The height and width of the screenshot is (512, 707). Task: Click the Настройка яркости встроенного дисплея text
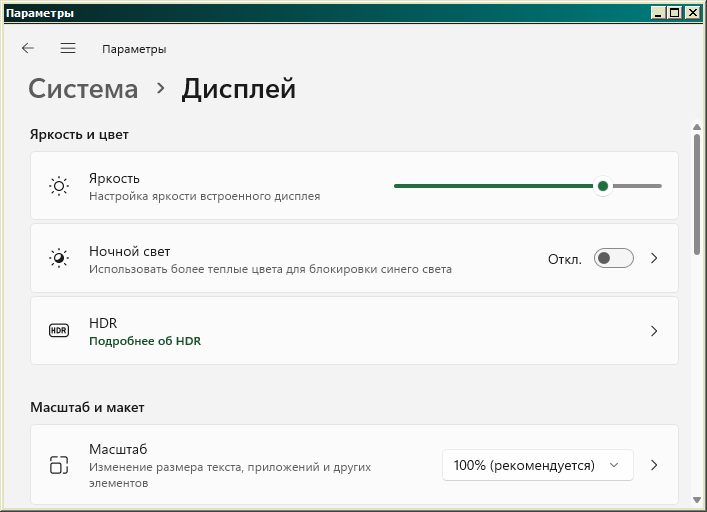pos(204,196)
